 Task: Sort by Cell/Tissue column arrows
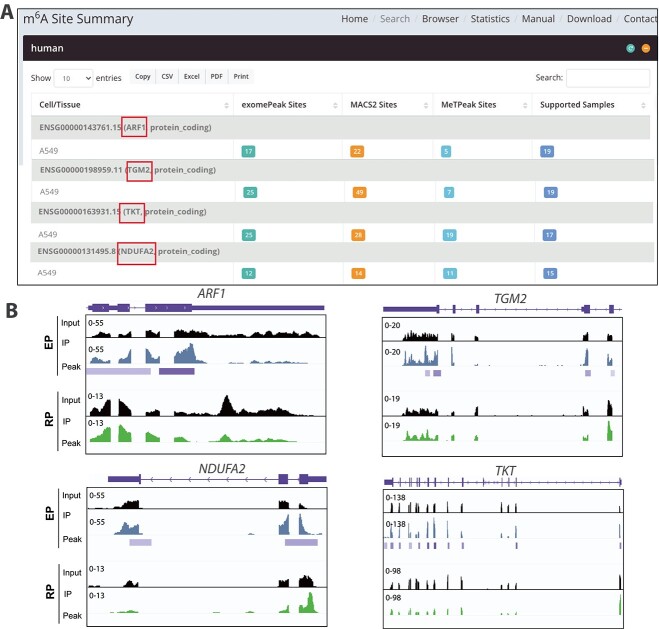point(227,105)
